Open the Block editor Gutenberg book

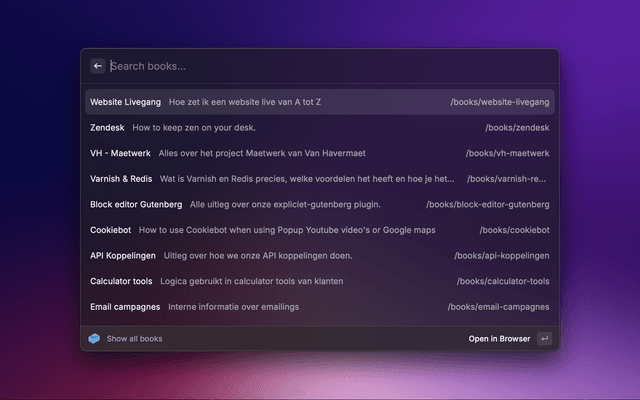136,204
